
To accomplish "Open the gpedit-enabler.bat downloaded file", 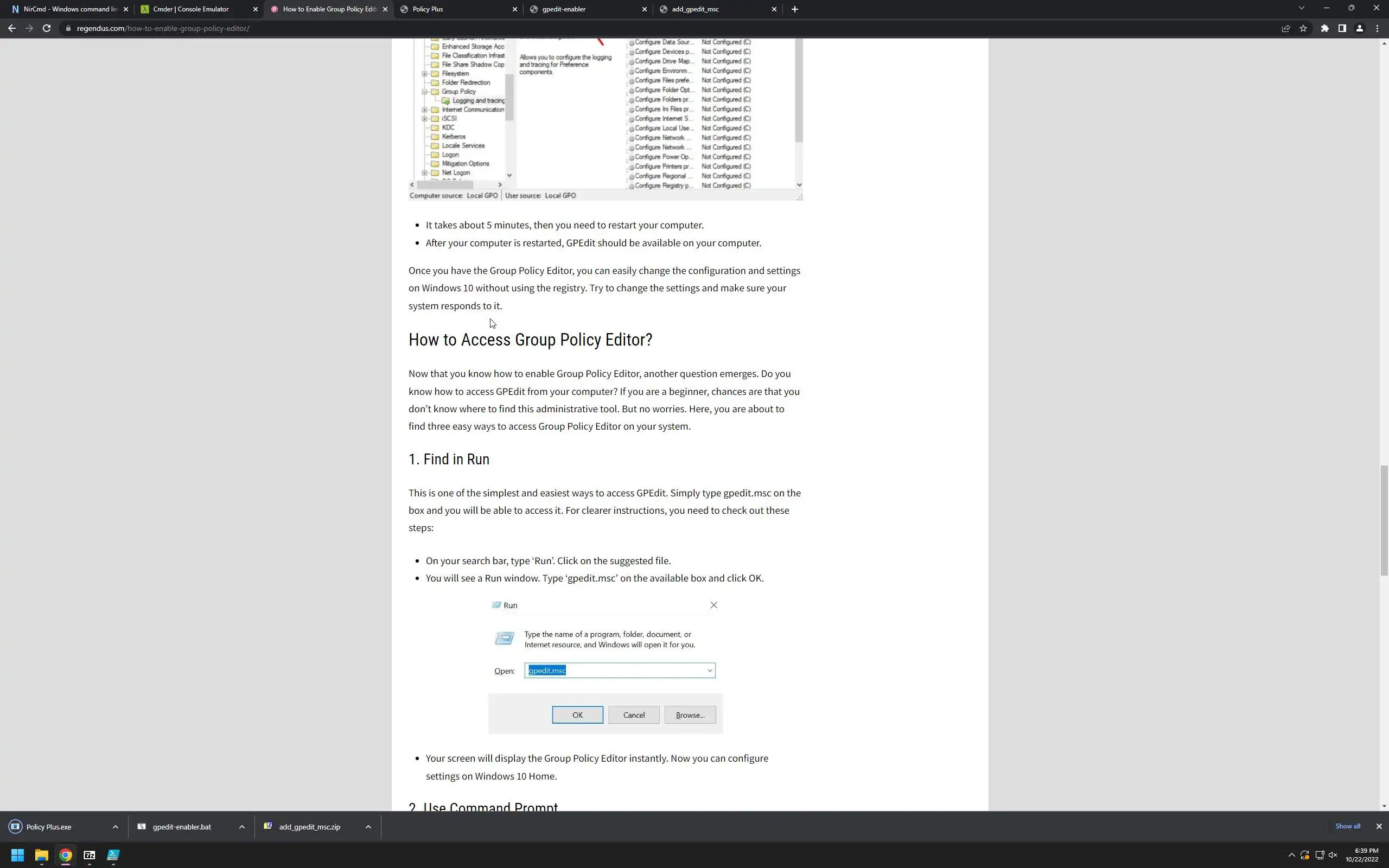I will click(181, 827).
